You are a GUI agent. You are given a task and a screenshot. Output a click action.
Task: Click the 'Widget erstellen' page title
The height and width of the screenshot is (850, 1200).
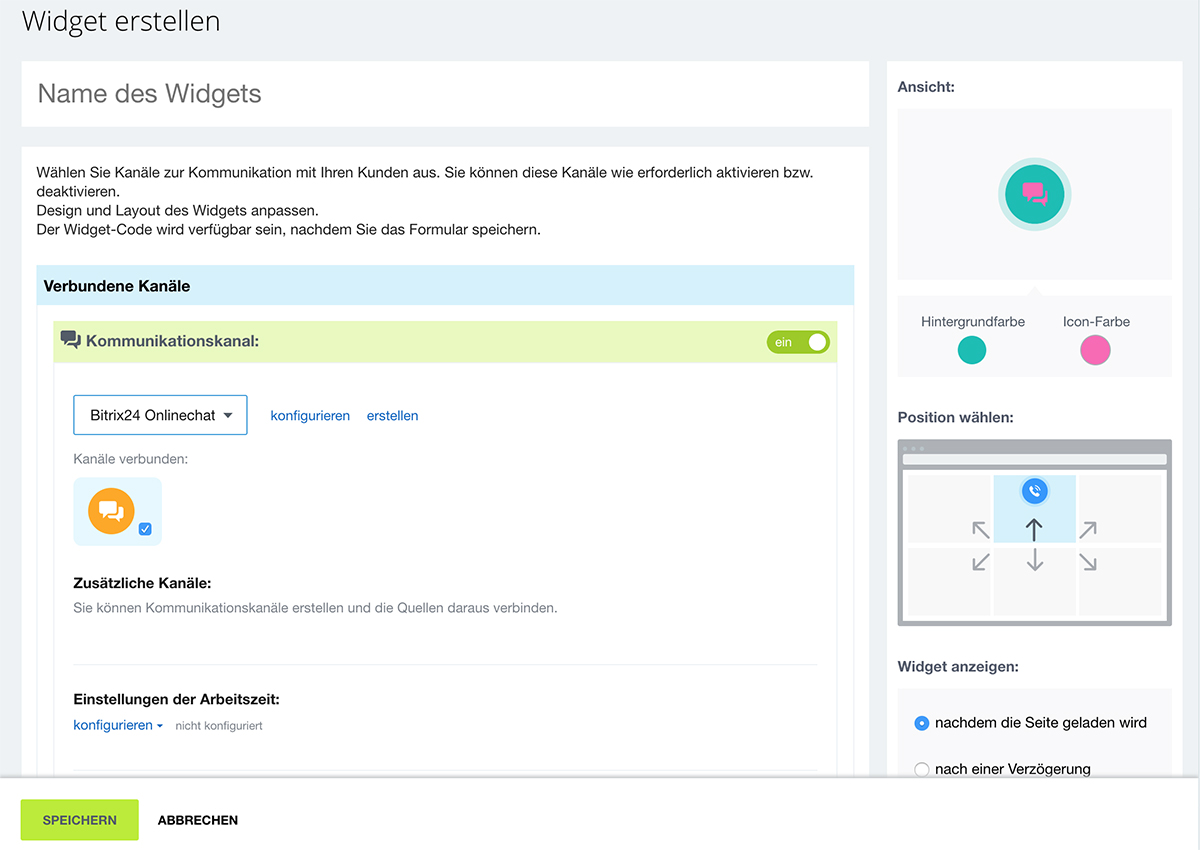tap(121, 21)
